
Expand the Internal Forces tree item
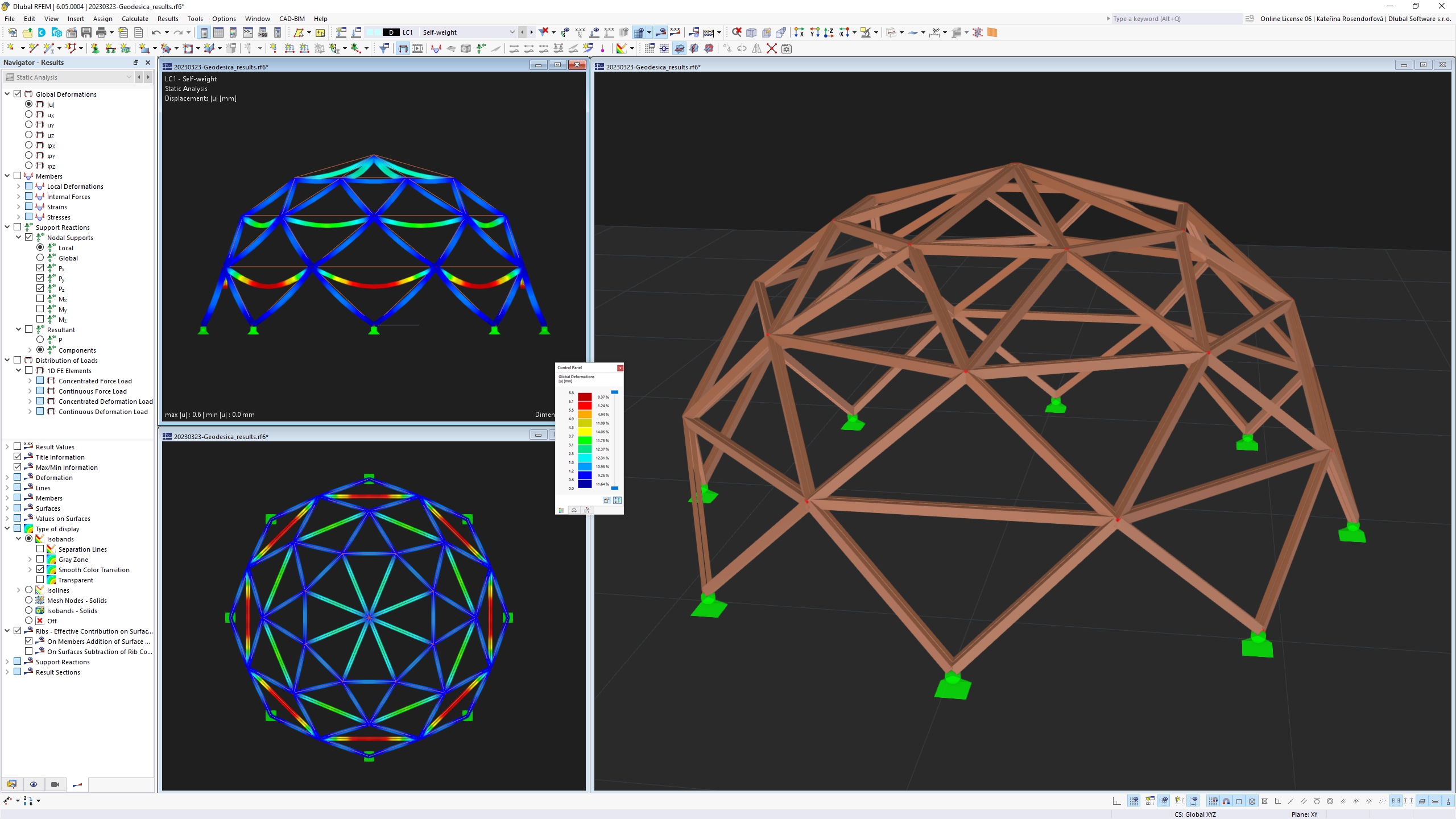(x=19, y=196)
